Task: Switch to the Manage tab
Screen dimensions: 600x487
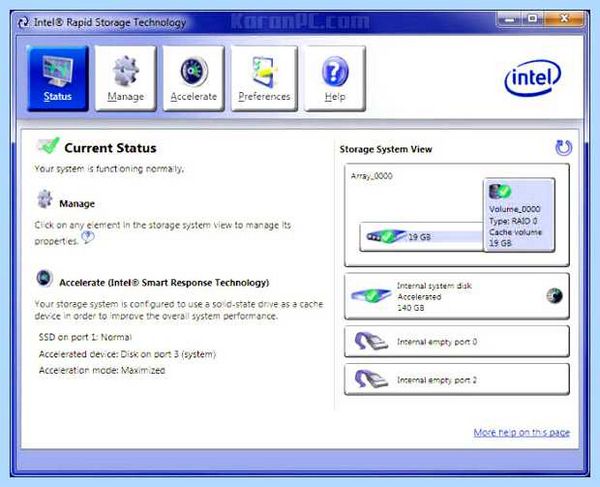Action: pyautogui.click(x=126, y=78)
